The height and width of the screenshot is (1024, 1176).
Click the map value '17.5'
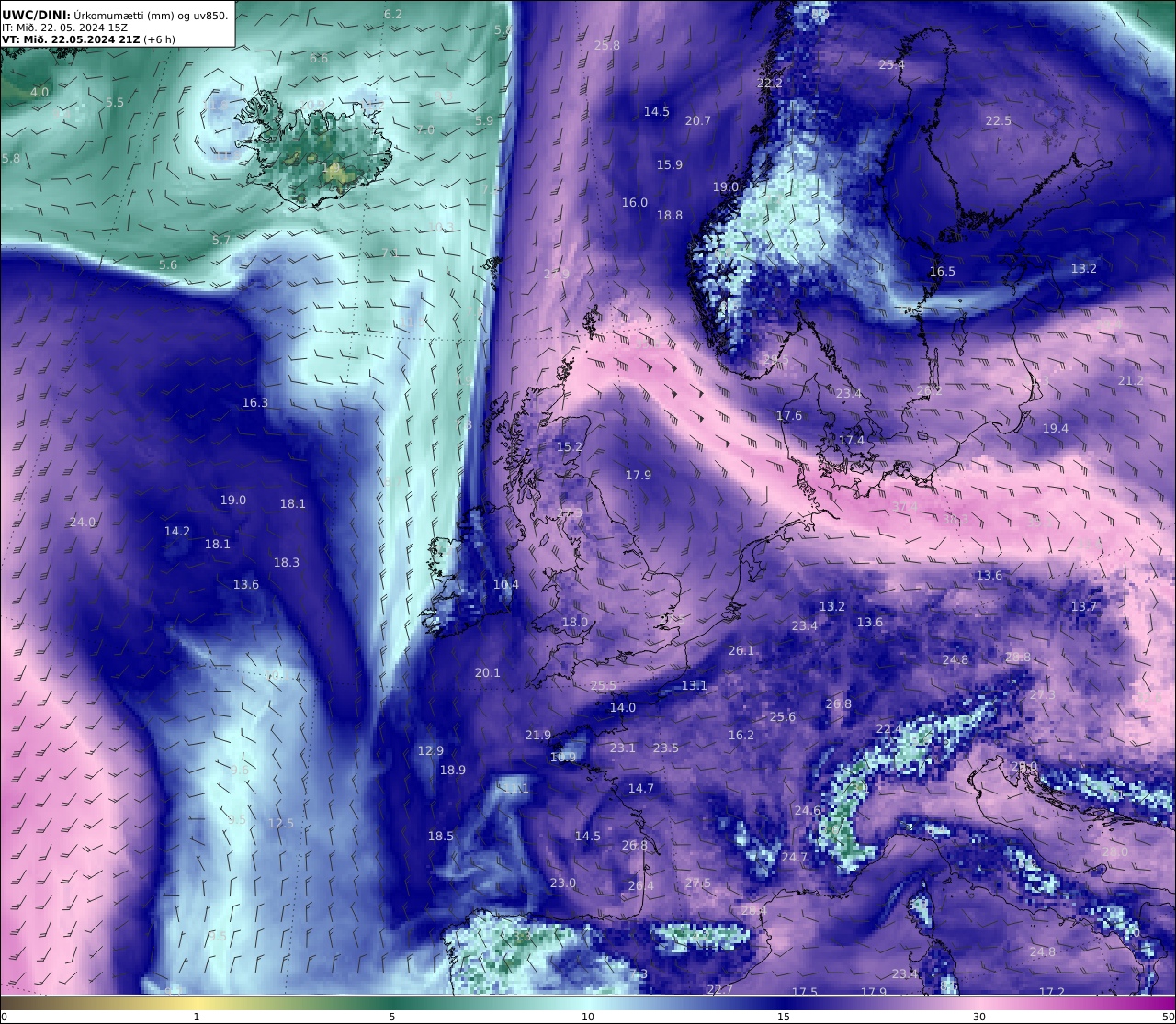[x=805, y=992]
